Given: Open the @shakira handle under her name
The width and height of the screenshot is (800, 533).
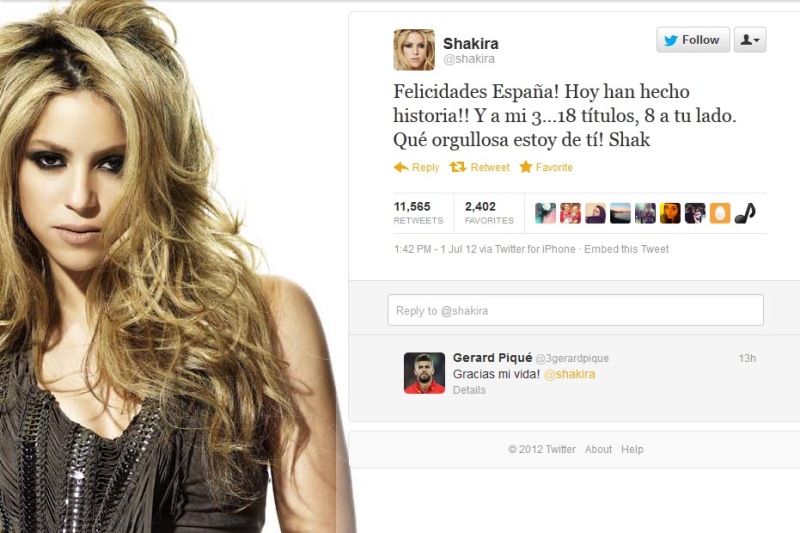Looking at the screenshot, I should (x=469, y=59).
